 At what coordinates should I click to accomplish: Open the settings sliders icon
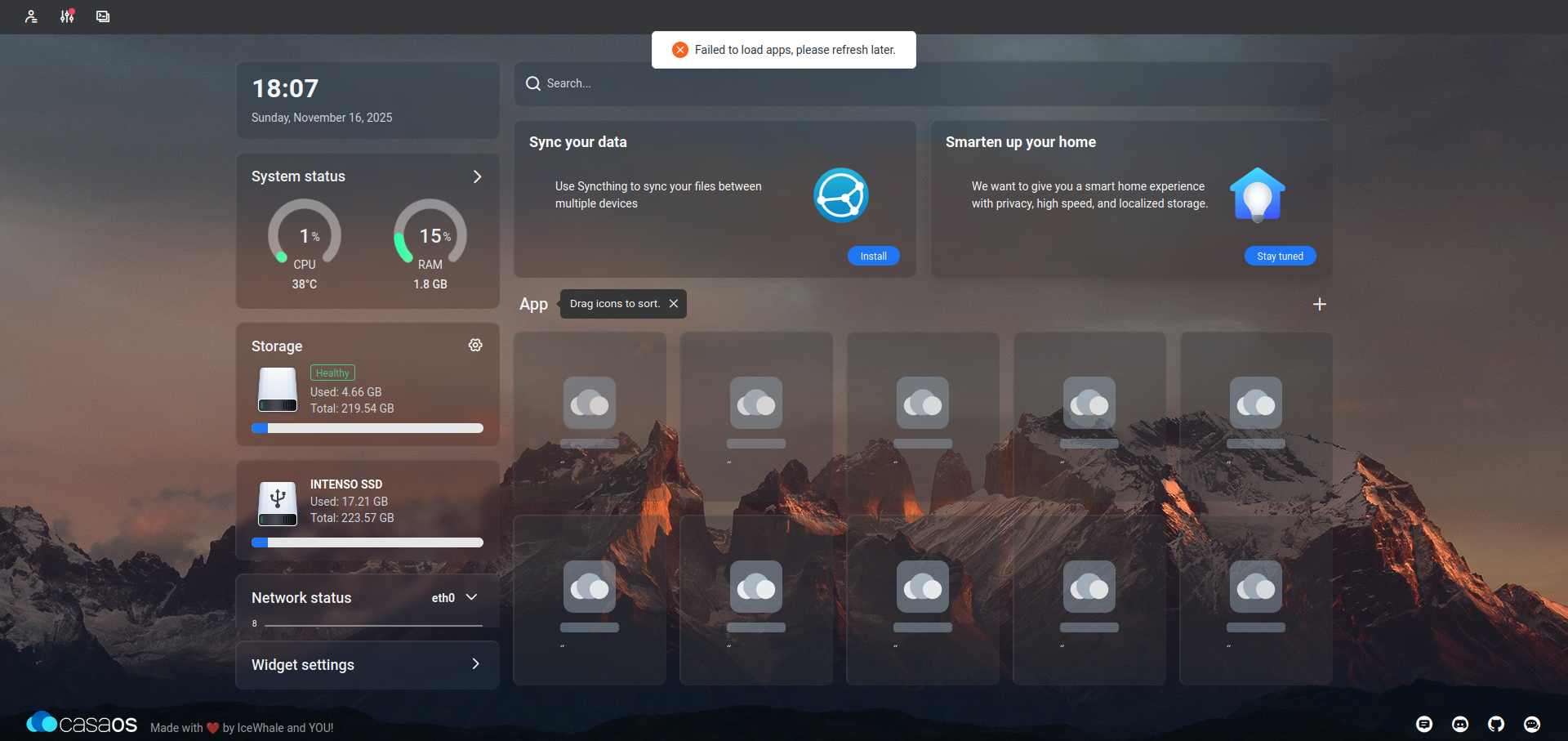[67, 16]
